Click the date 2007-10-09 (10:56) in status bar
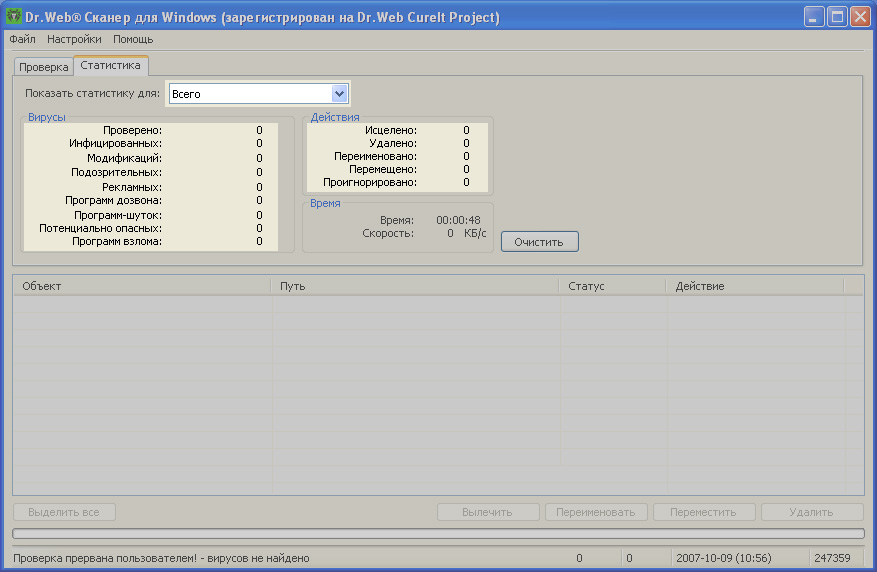877x572 pixels. click(724, 558)
